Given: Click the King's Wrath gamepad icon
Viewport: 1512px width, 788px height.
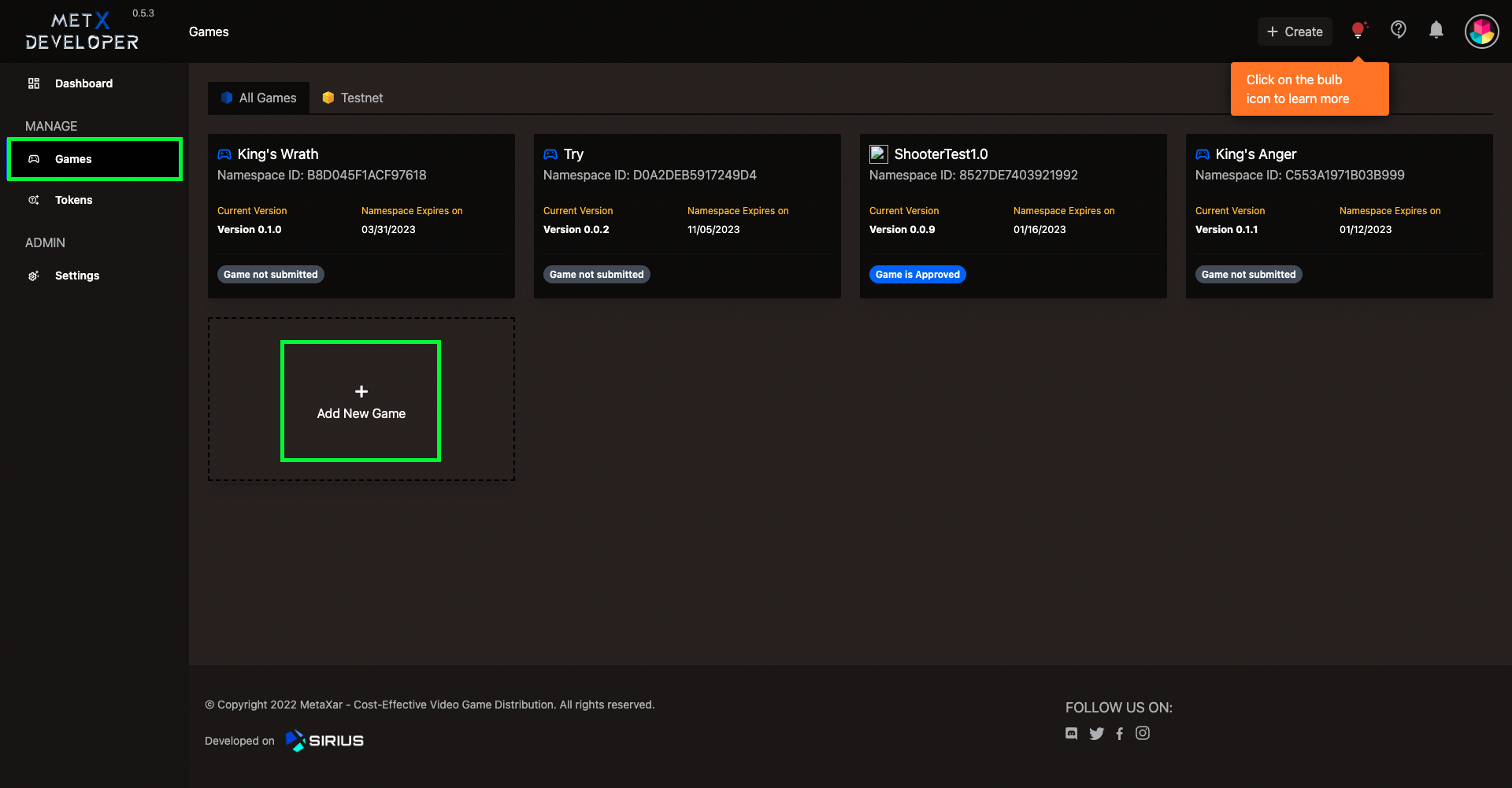Looking at the screenshot, I should coord(224,154).
